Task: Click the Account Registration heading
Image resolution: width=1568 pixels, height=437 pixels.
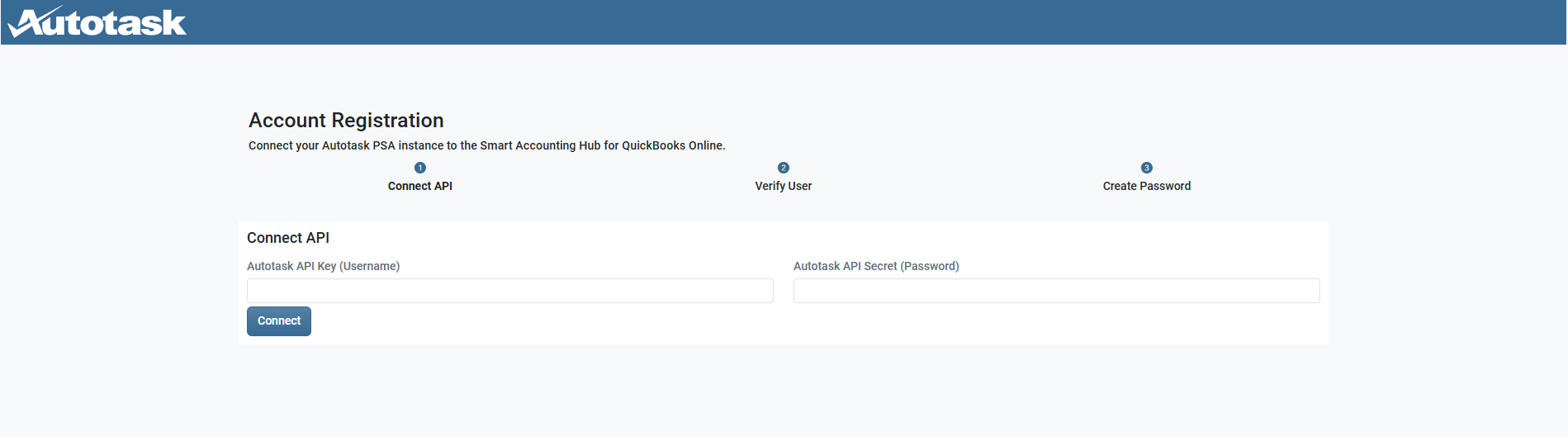Action: 346,121
